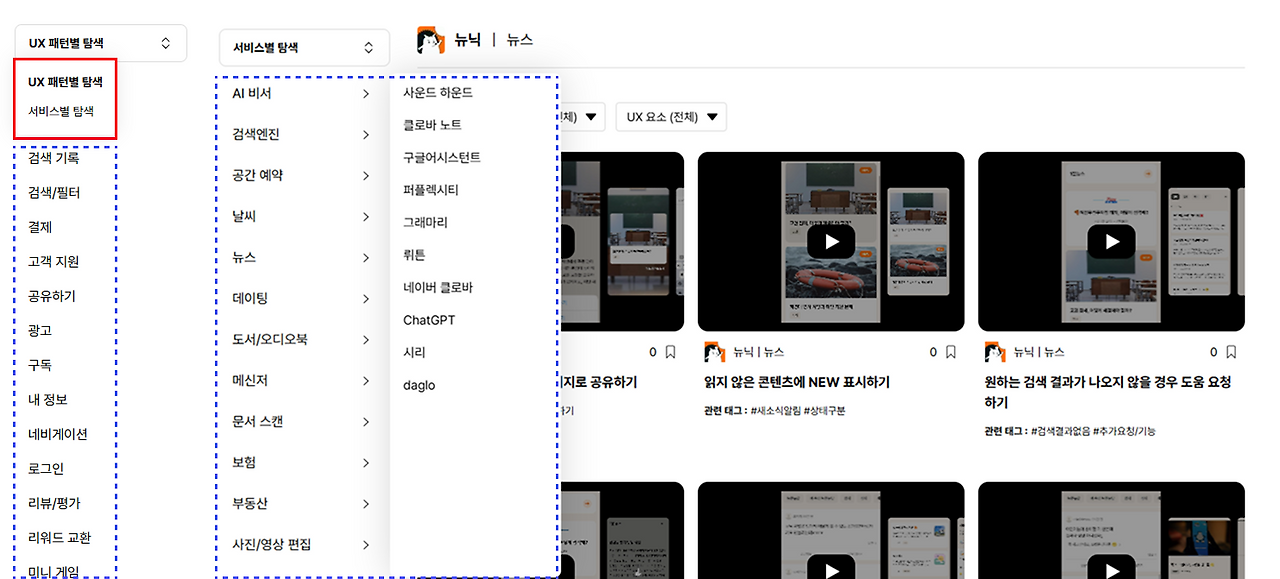Expand the AI 비서 category

[x=303, y=93]
